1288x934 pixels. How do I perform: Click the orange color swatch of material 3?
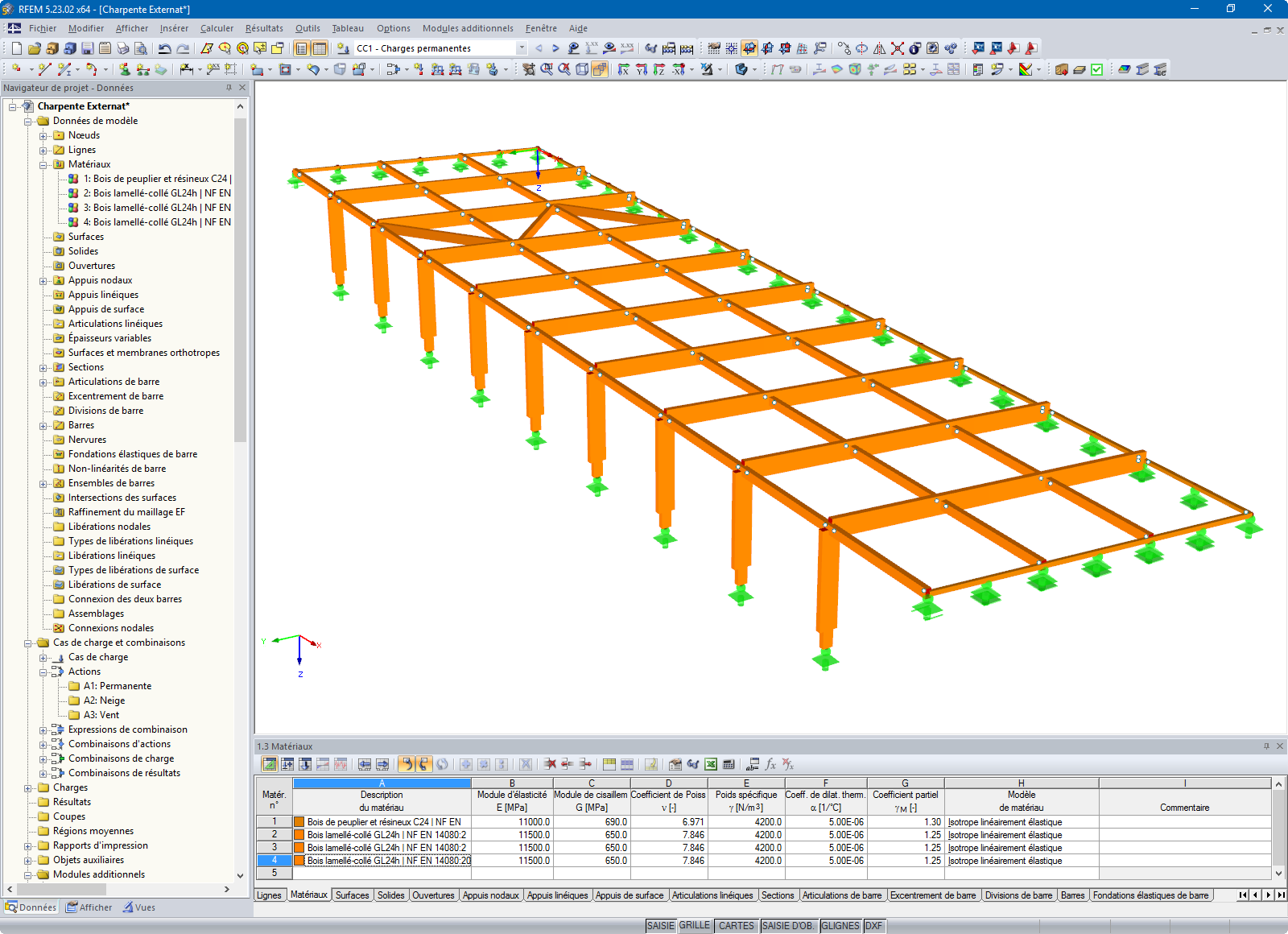tap(299, 848)
